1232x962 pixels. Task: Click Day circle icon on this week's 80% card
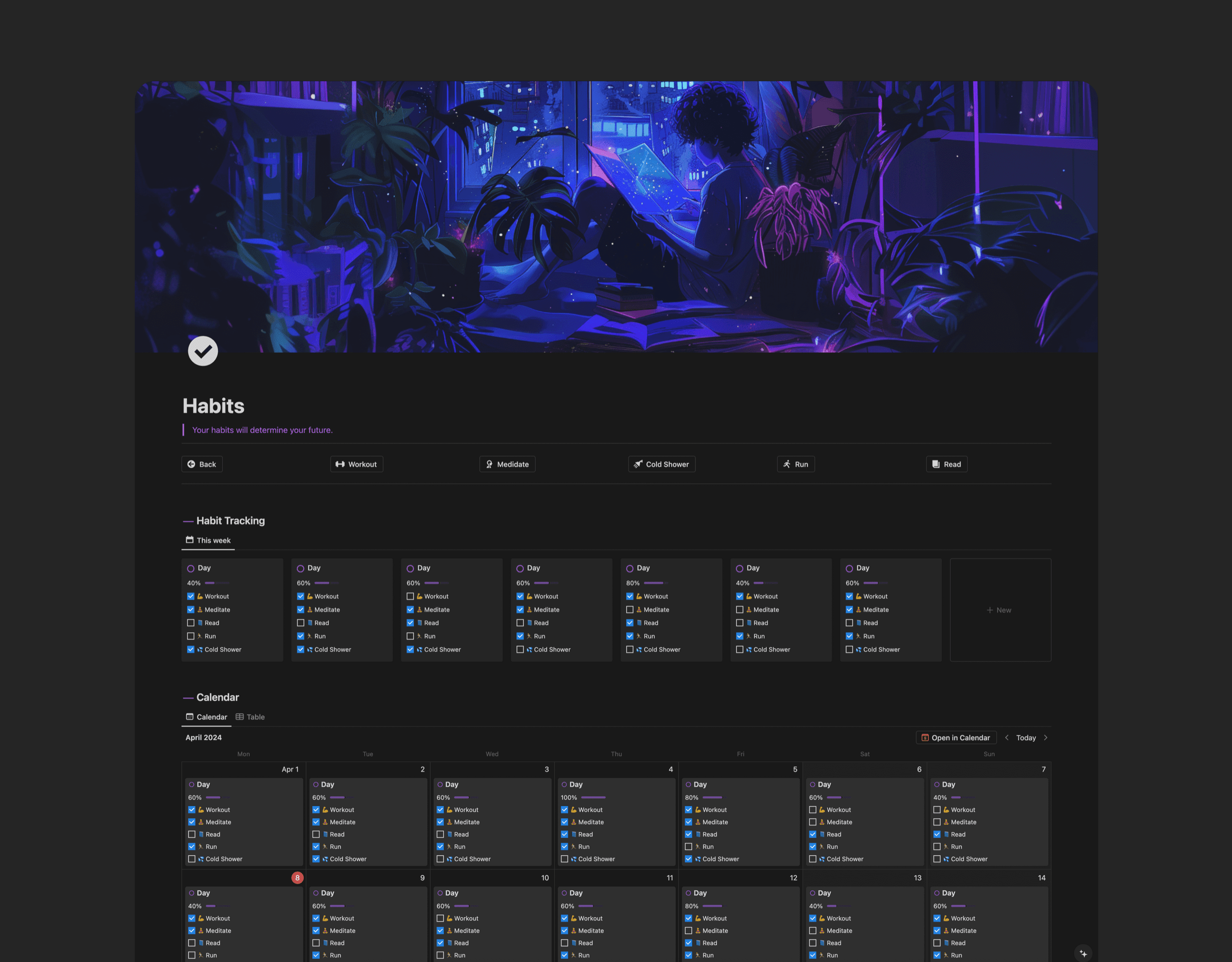pos(629,569)
